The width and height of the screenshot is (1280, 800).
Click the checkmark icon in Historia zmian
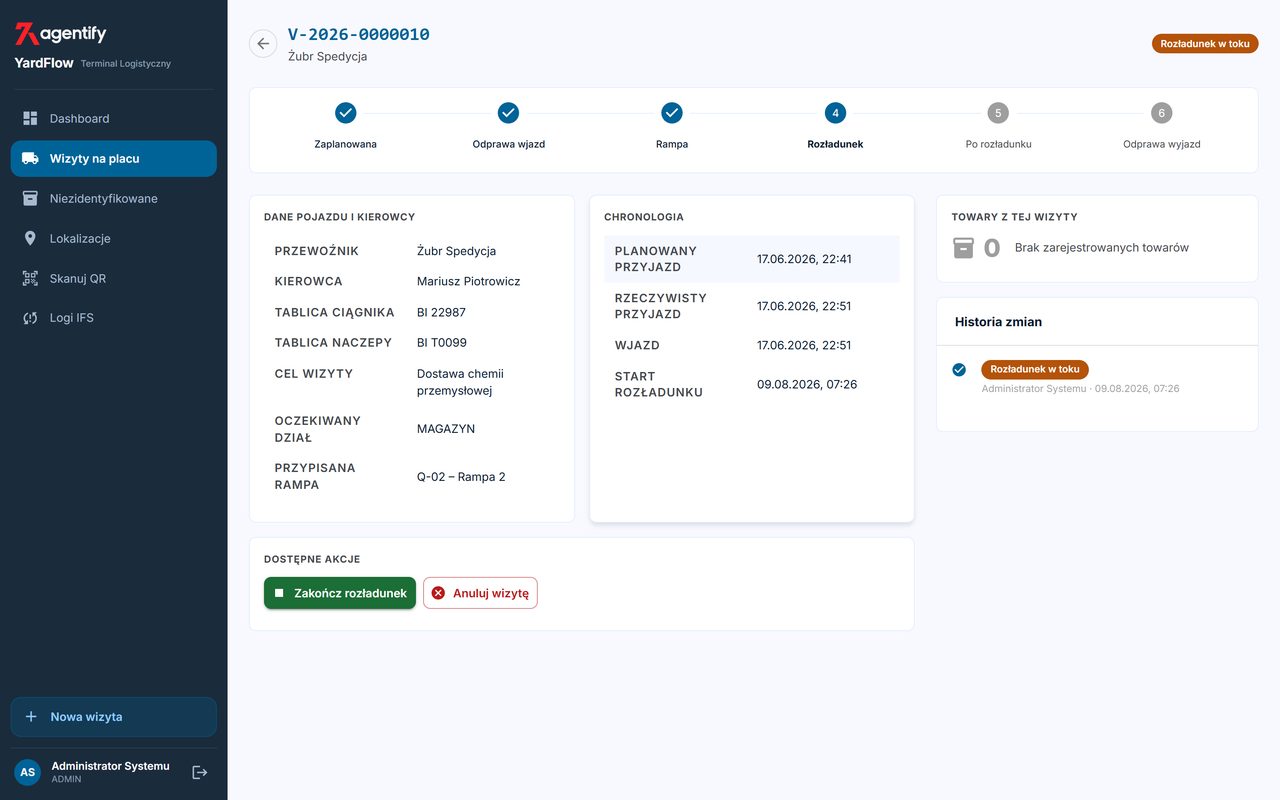click(x=959, y=370)
